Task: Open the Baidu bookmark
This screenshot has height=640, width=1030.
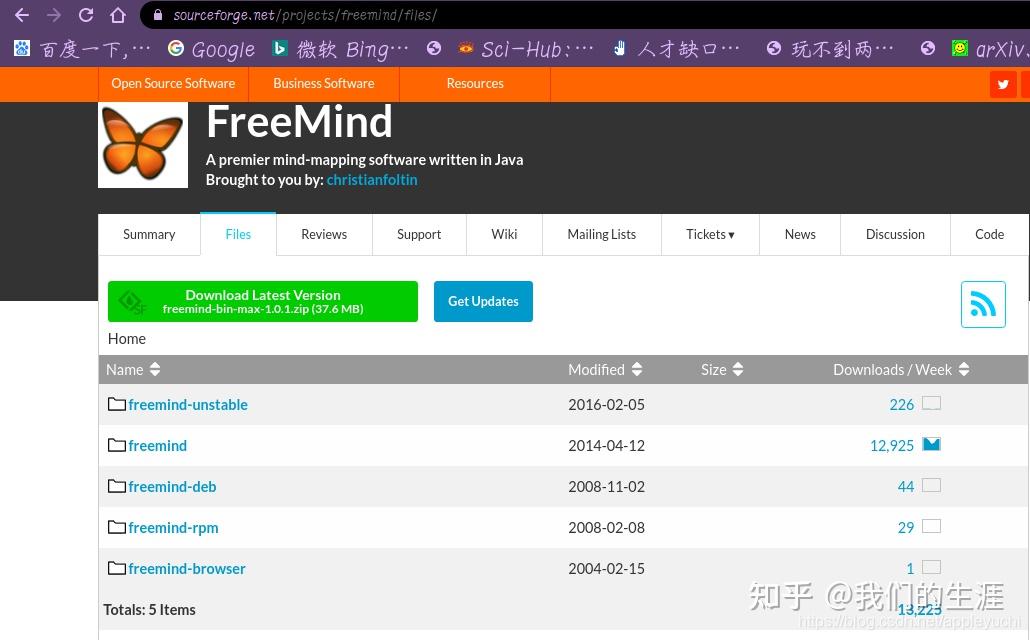Action: click(82, 49)
